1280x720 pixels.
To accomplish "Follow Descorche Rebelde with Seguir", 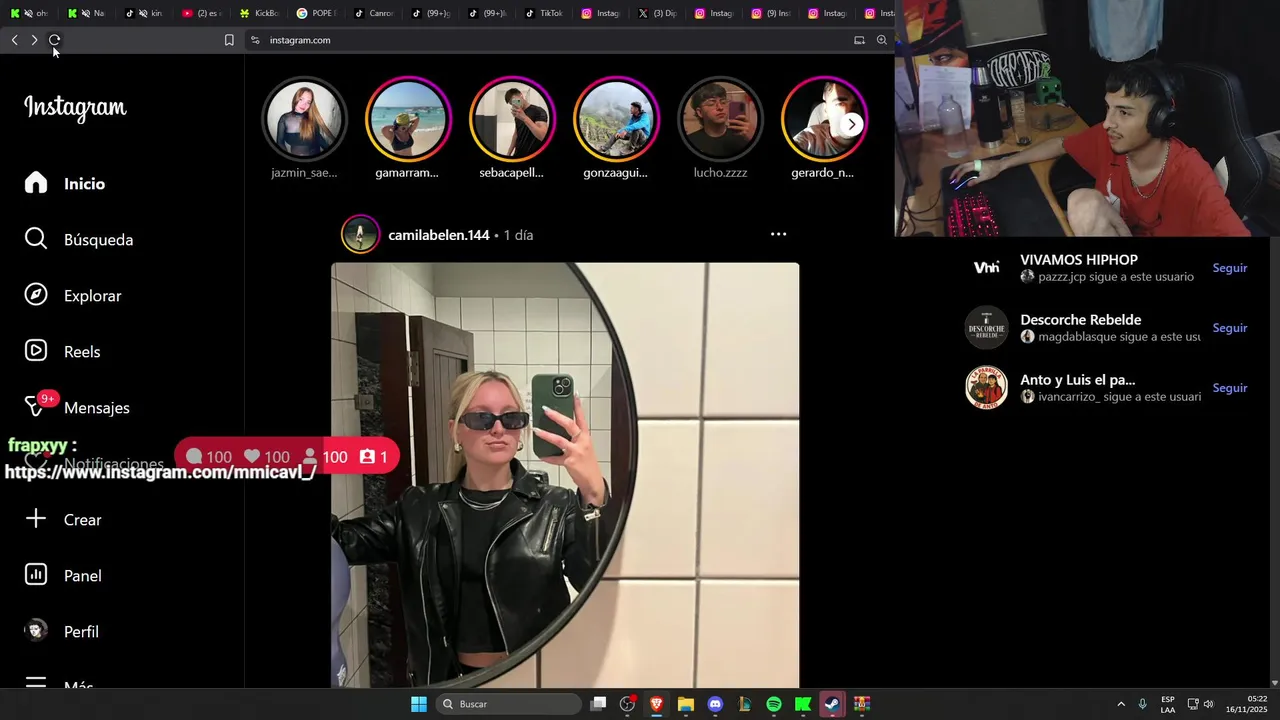I will click(x=1229, y=328).
